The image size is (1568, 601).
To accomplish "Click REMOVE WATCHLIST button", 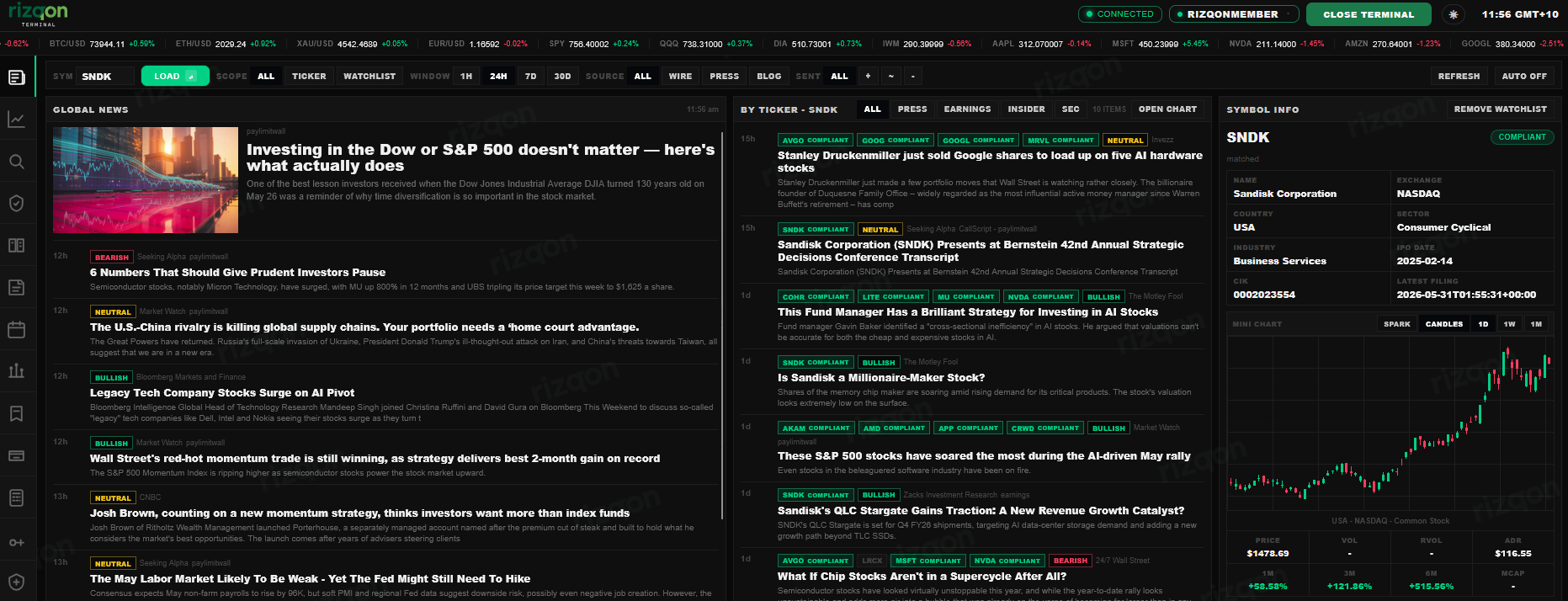I will pos(1500,109).
